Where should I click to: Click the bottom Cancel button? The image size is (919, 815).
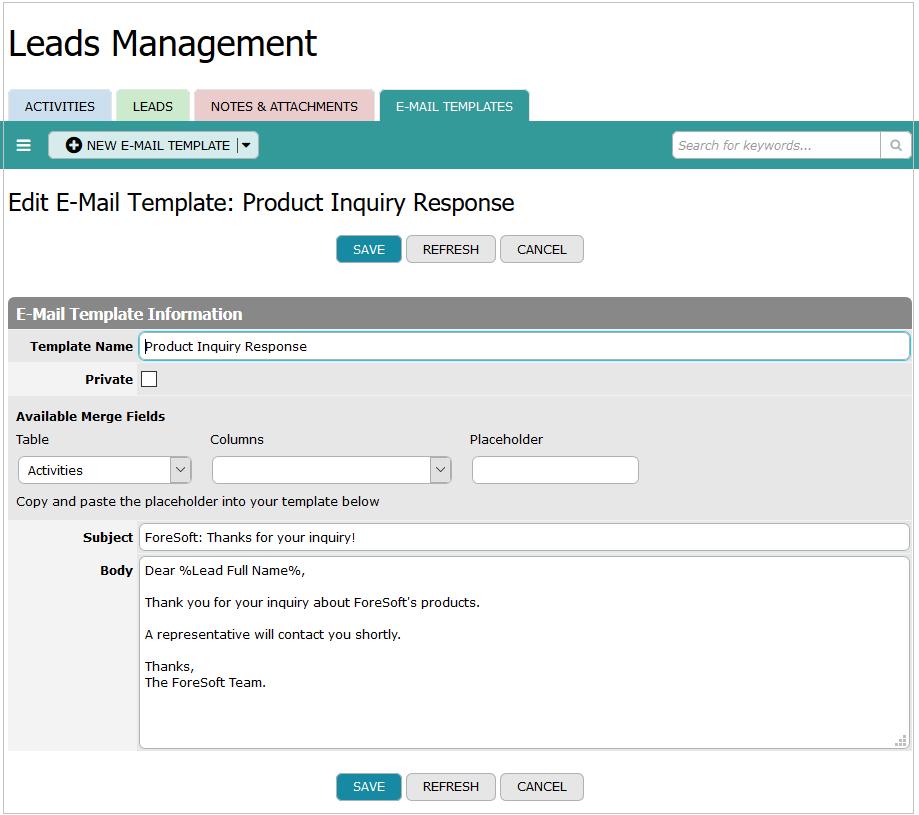(542, 786)
